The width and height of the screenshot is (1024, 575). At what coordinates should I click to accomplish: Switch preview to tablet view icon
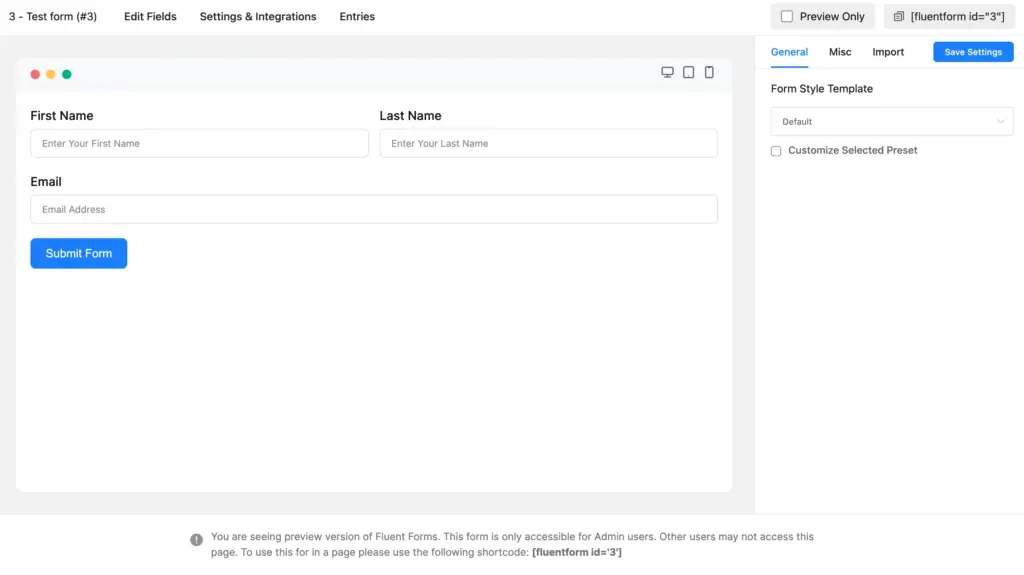tap(688, 73)
